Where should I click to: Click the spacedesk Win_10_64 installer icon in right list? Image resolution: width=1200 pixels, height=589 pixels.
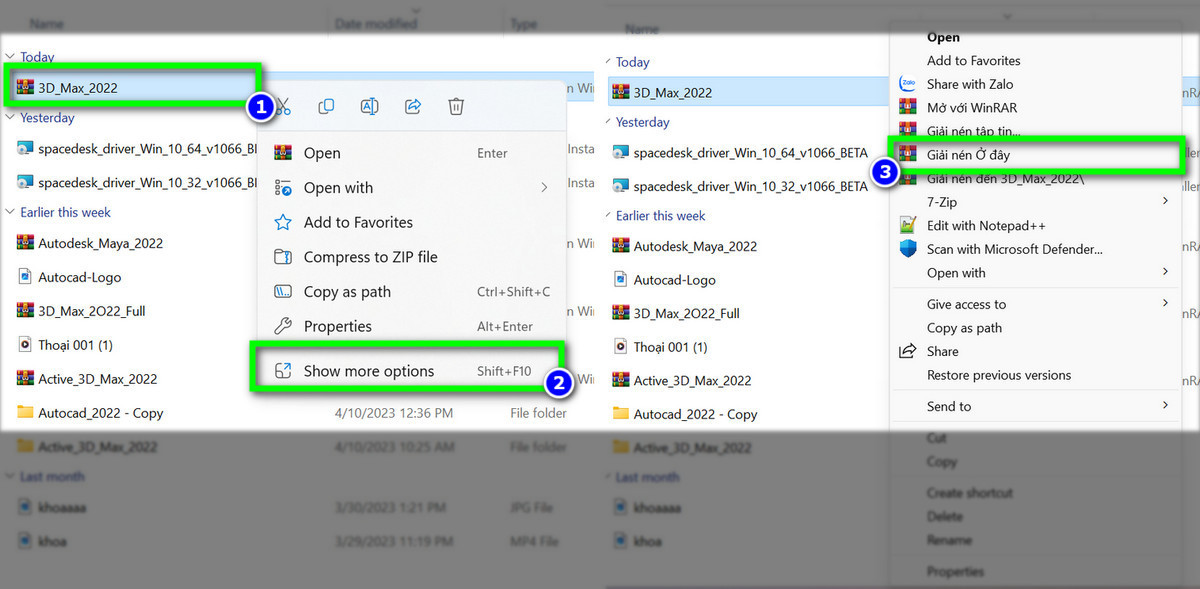coord(621,153)
